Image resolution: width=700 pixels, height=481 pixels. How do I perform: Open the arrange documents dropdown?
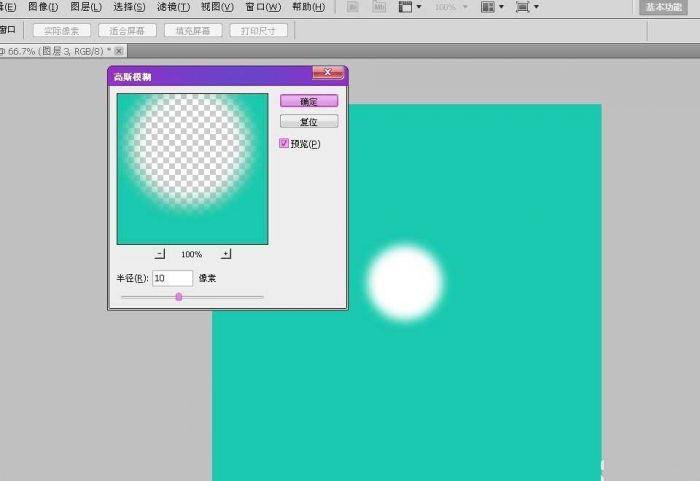(492, 7)
